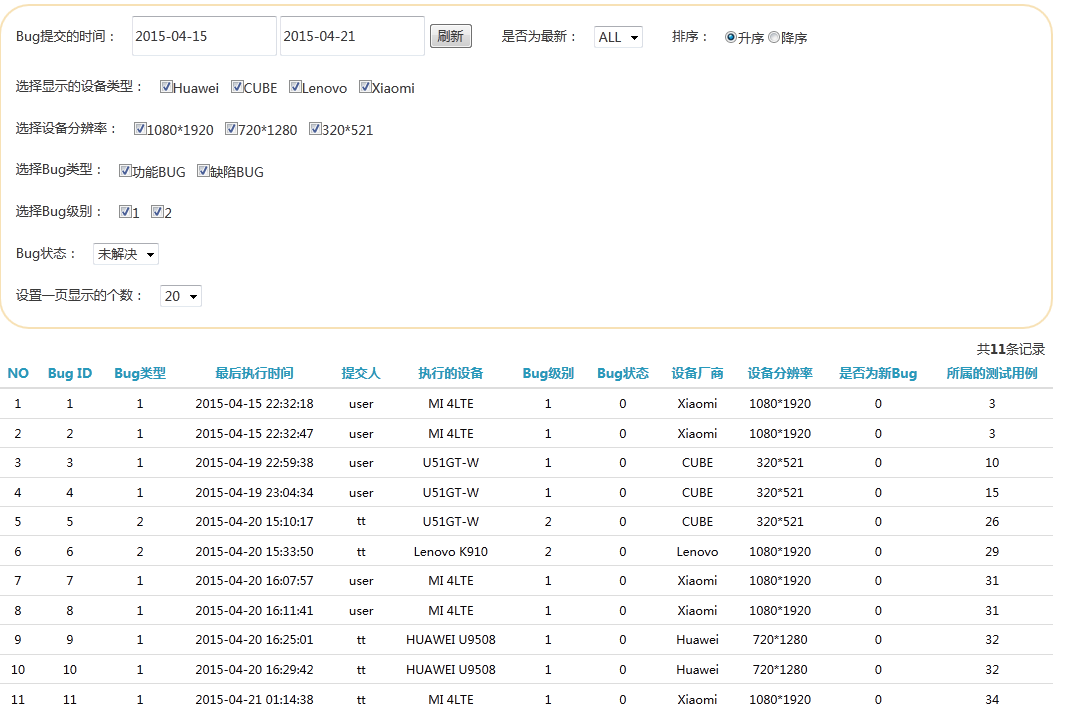Uncheck the CUBE device checkbox
This screenshot has width=1068, height=727.
pos(237,87)
